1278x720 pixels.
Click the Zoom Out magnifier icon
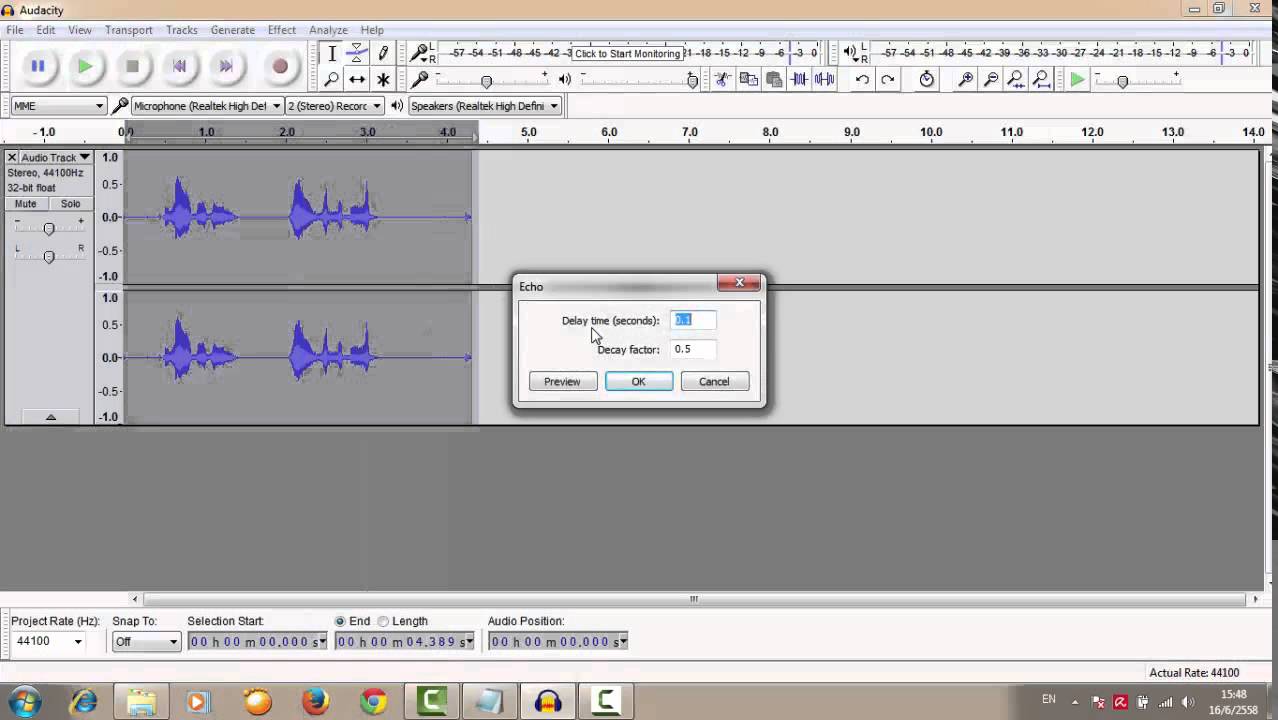[992, 80]
